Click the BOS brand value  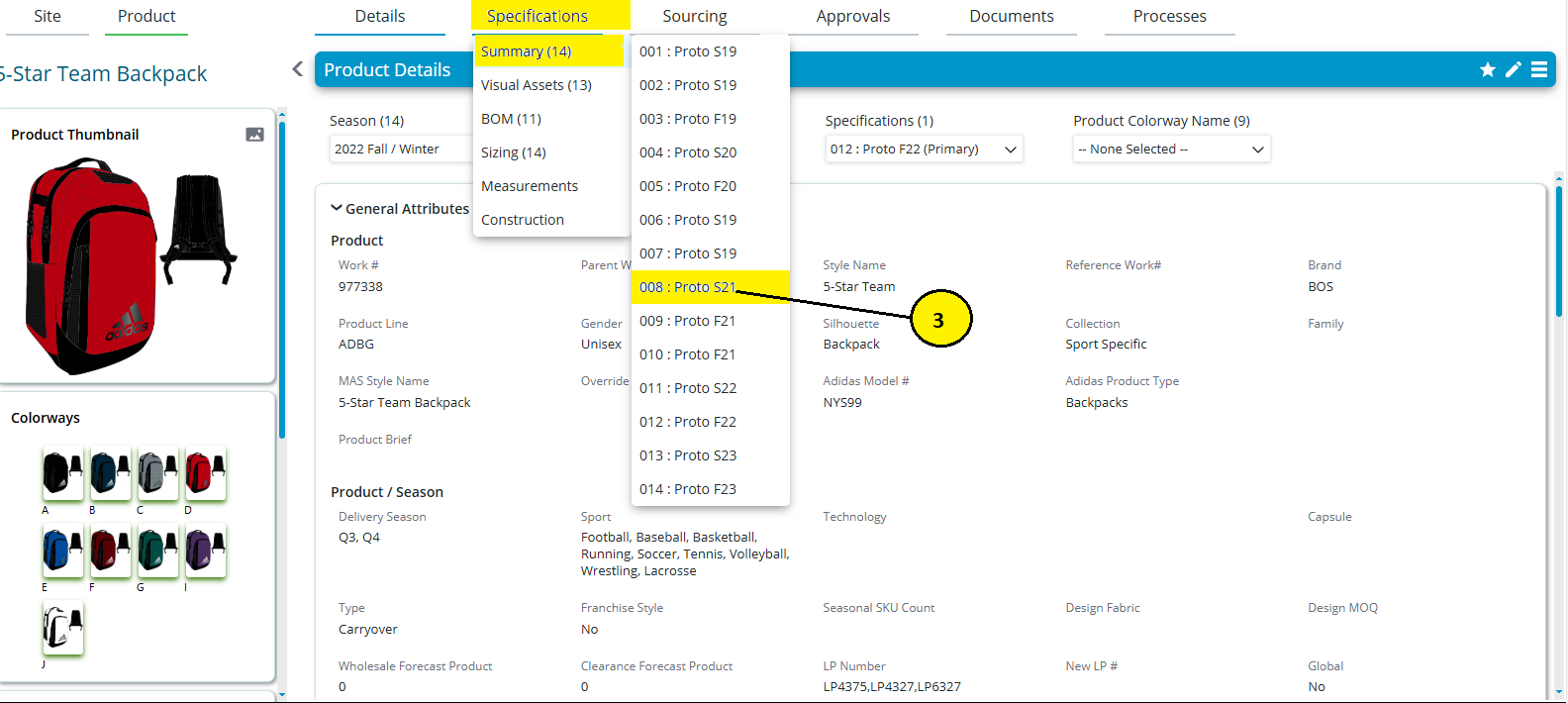coord(1321,287)
